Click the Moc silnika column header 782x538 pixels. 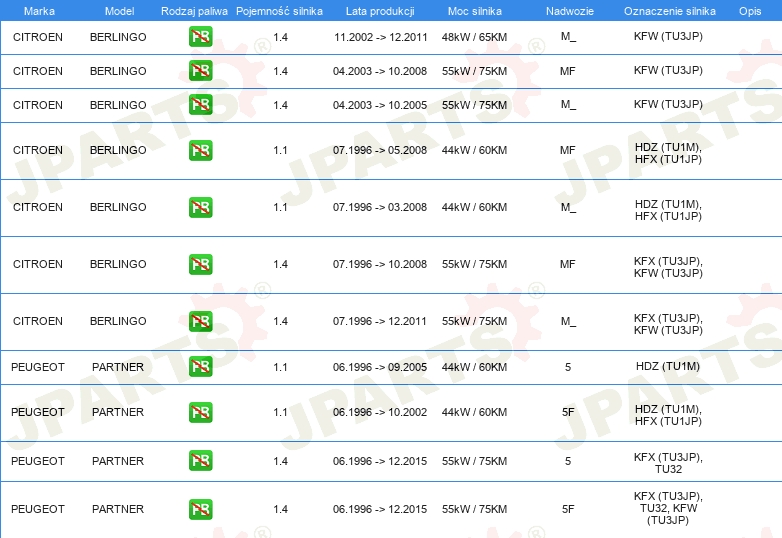click(x=474, y=11)
